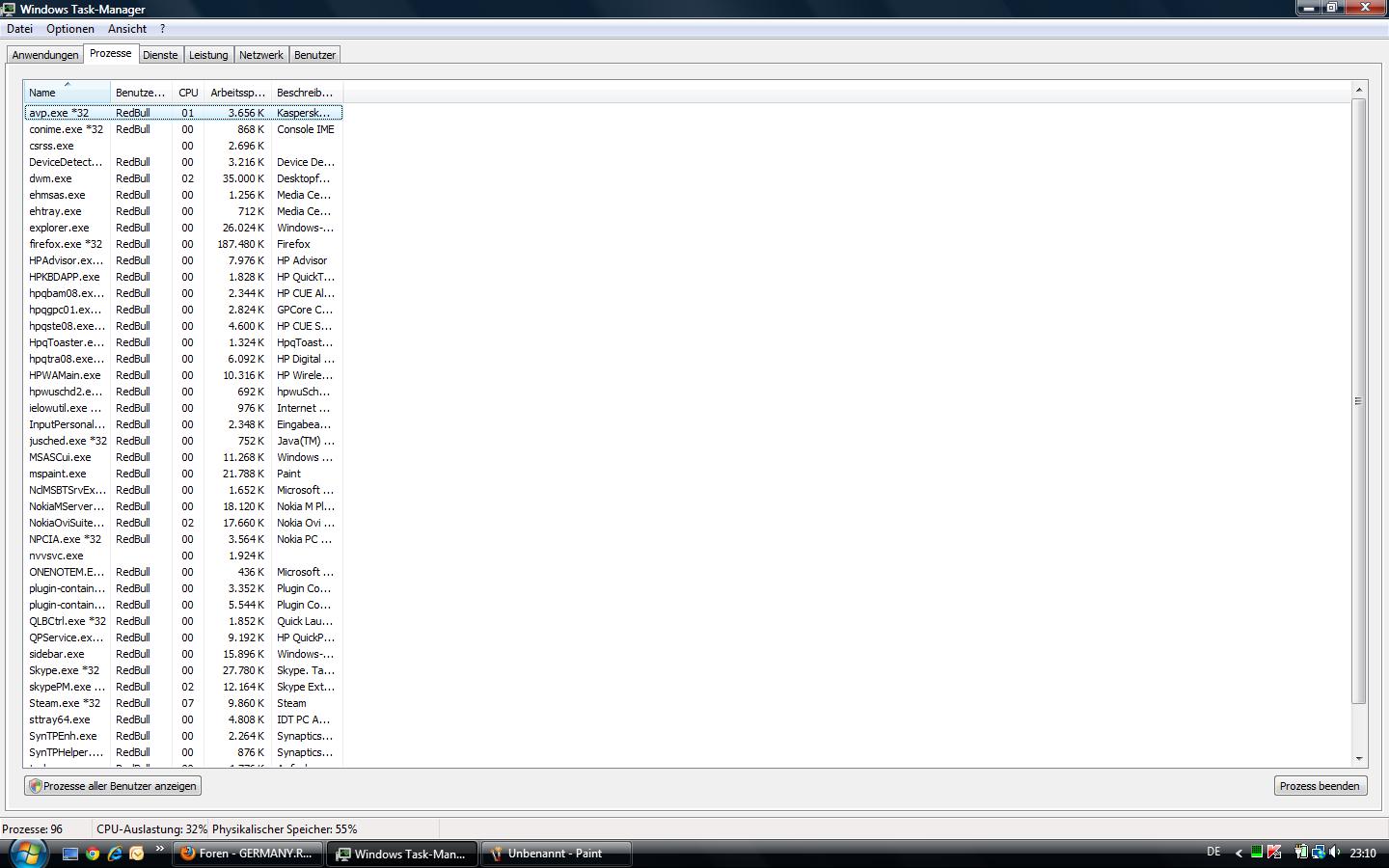Open the Ansicht menu
This screenshot has height=868, width=1389.
coord(127,29)
